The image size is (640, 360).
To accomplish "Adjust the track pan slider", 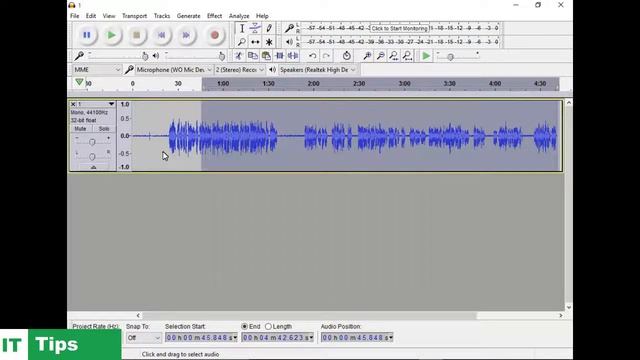I will [x=92, y=156].
